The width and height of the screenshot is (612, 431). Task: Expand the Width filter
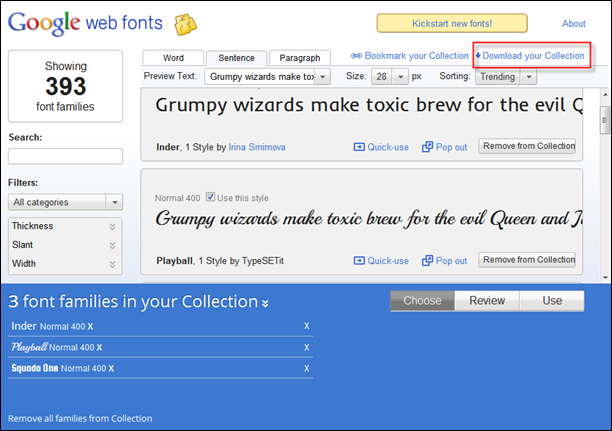(64, 264)
